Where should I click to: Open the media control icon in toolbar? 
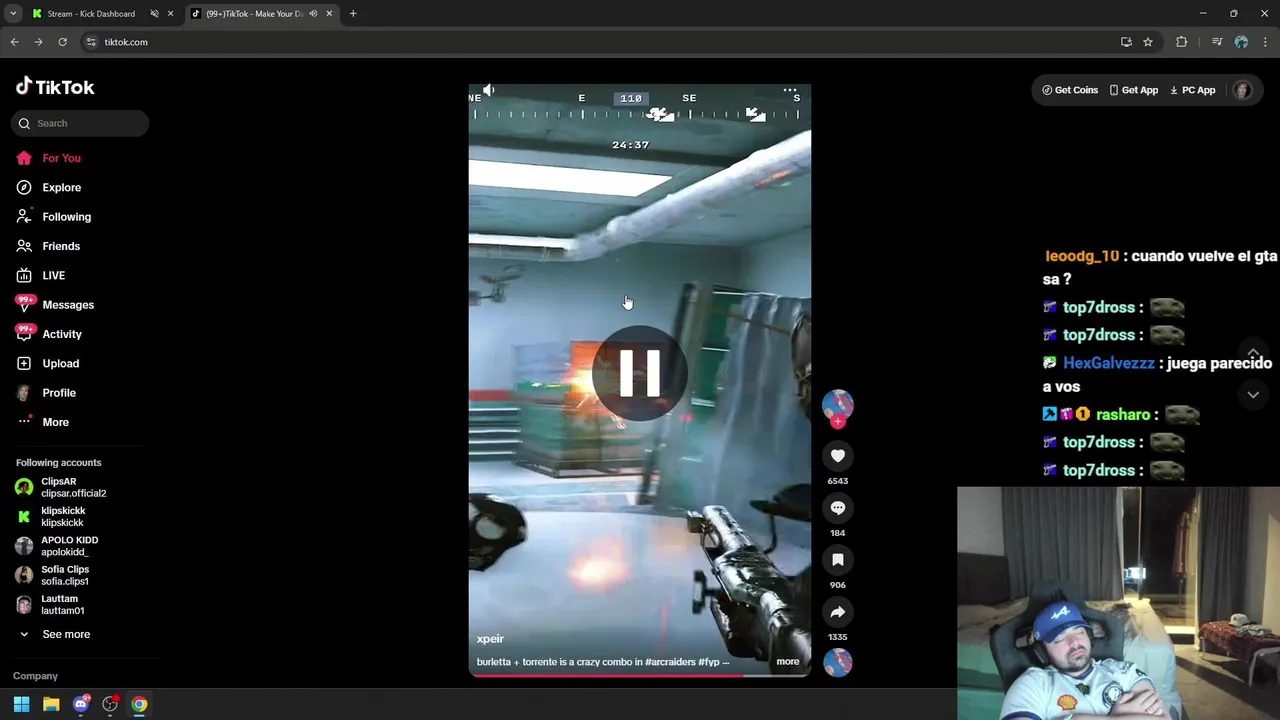click(x=1217, y=42)
